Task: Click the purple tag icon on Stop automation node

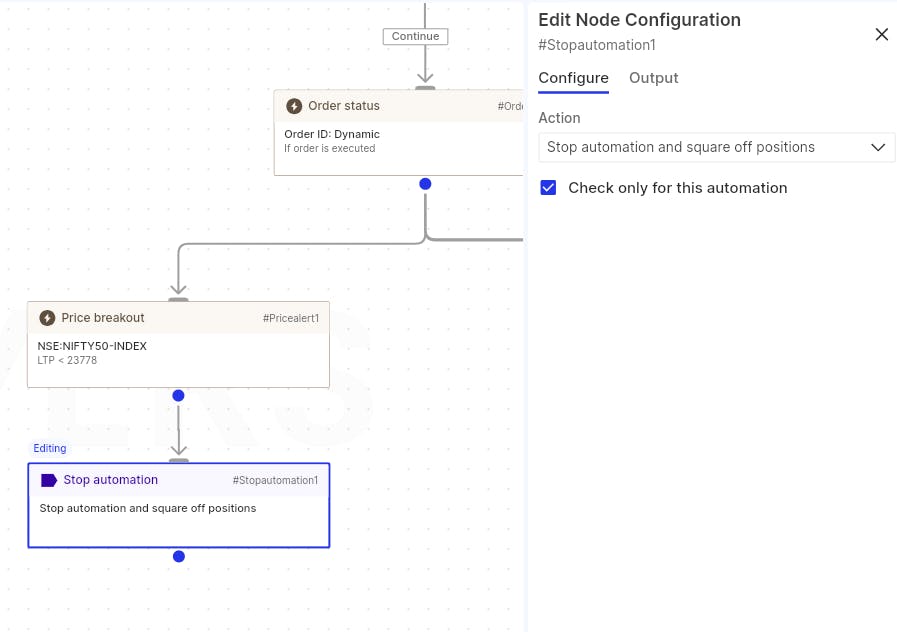Action: (49, 480)
